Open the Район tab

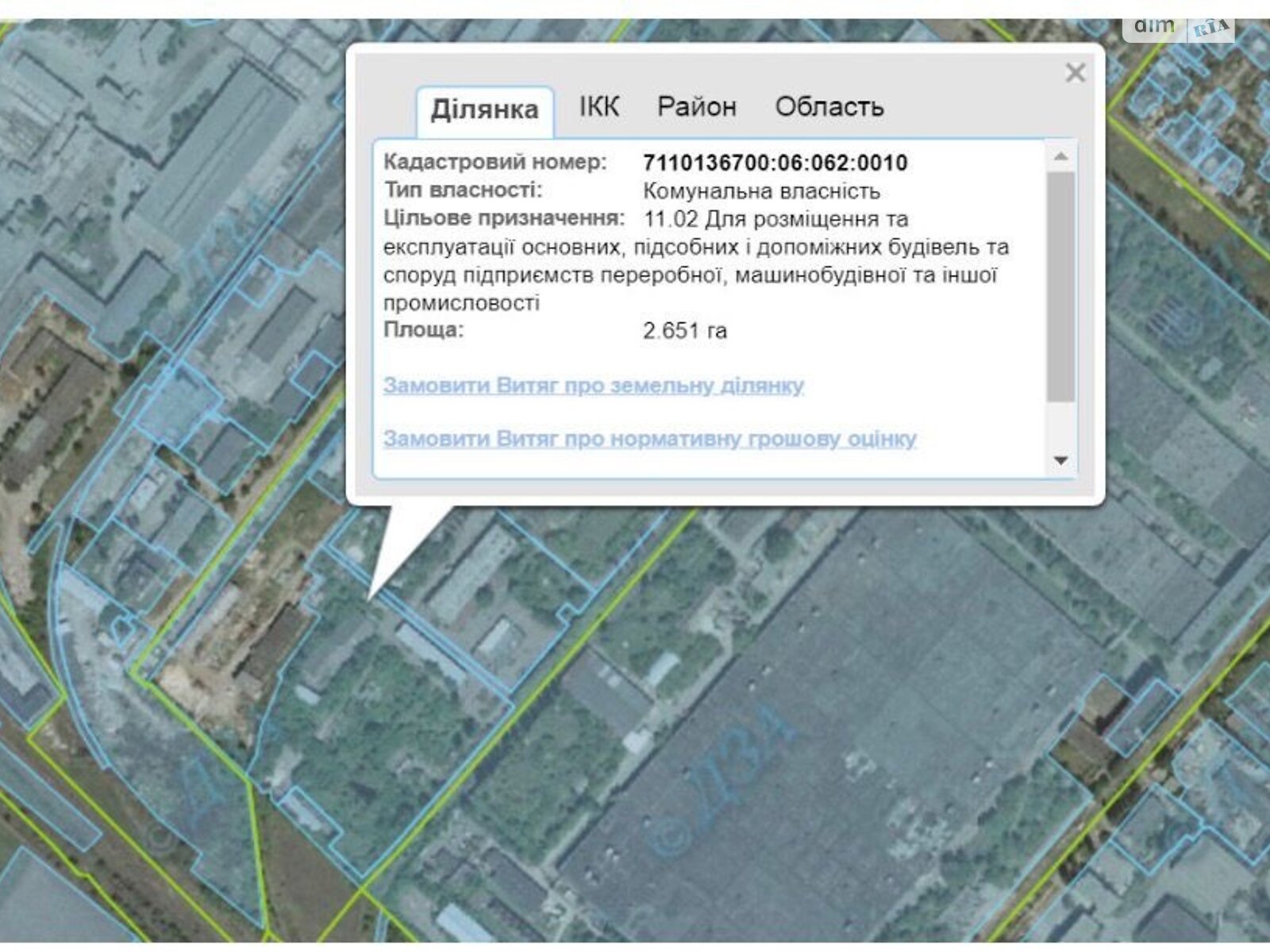tap(696, 106)
